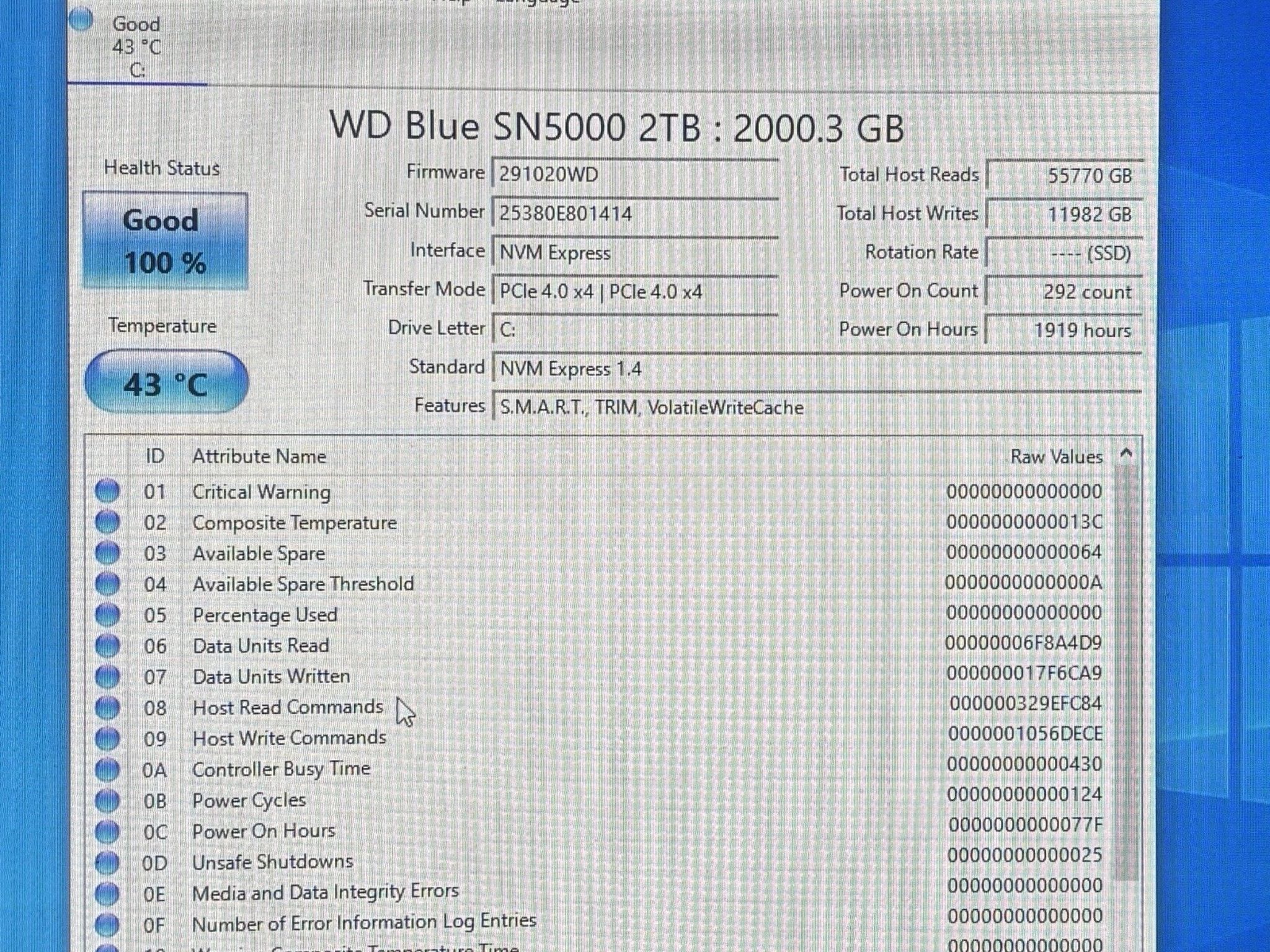Click the Features field with S.M.A.R.T., TRIM
The height and width of the screenshot is (952, 1270).
pos(817,407)
